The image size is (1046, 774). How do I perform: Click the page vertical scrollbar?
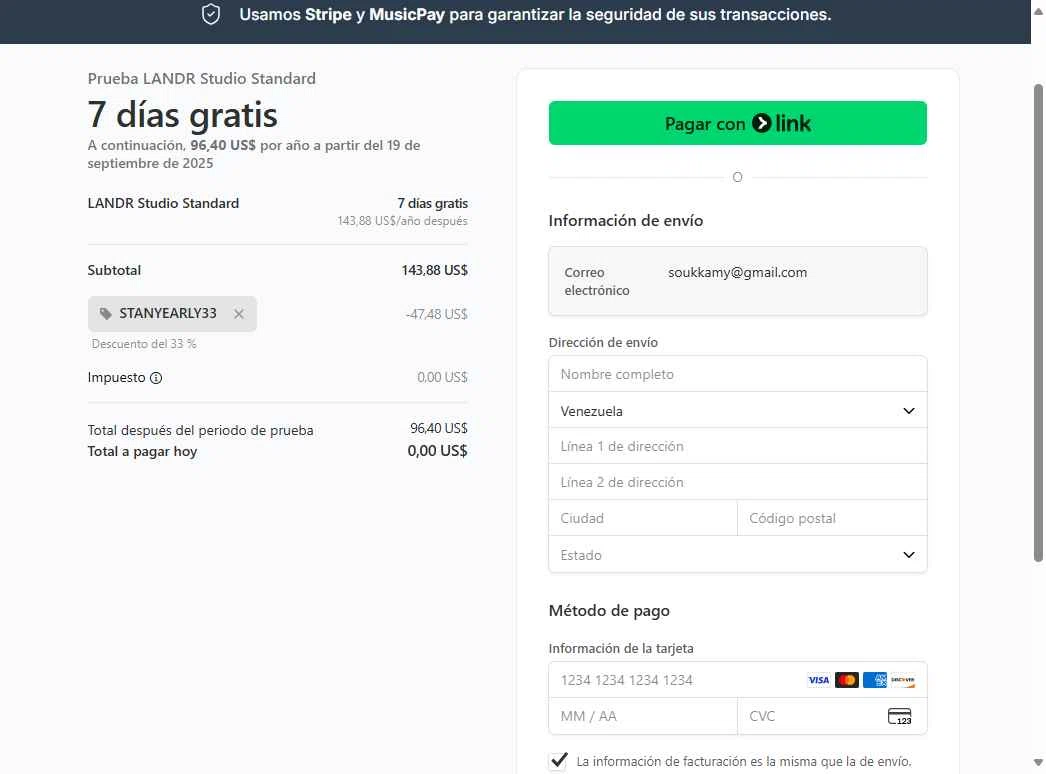[1037, 323]
